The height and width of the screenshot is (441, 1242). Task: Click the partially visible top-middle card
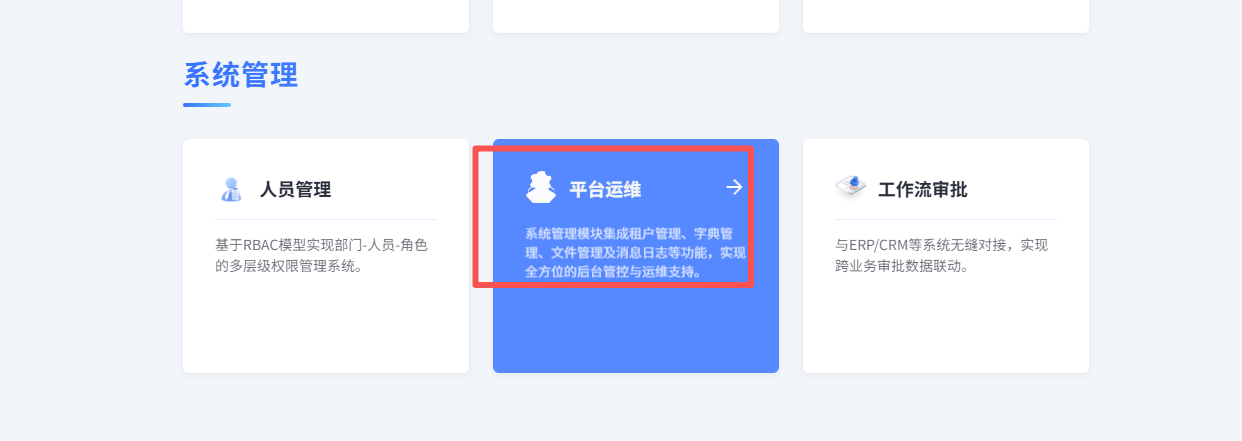(x=636, y=16)
